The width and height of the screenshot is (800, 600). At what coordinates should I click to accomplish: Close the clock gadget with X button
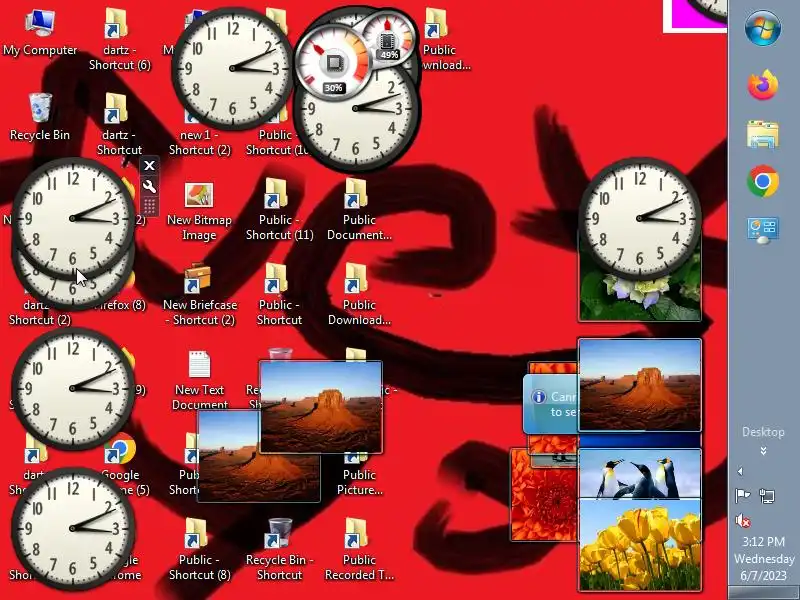click(x=149, y=165)
